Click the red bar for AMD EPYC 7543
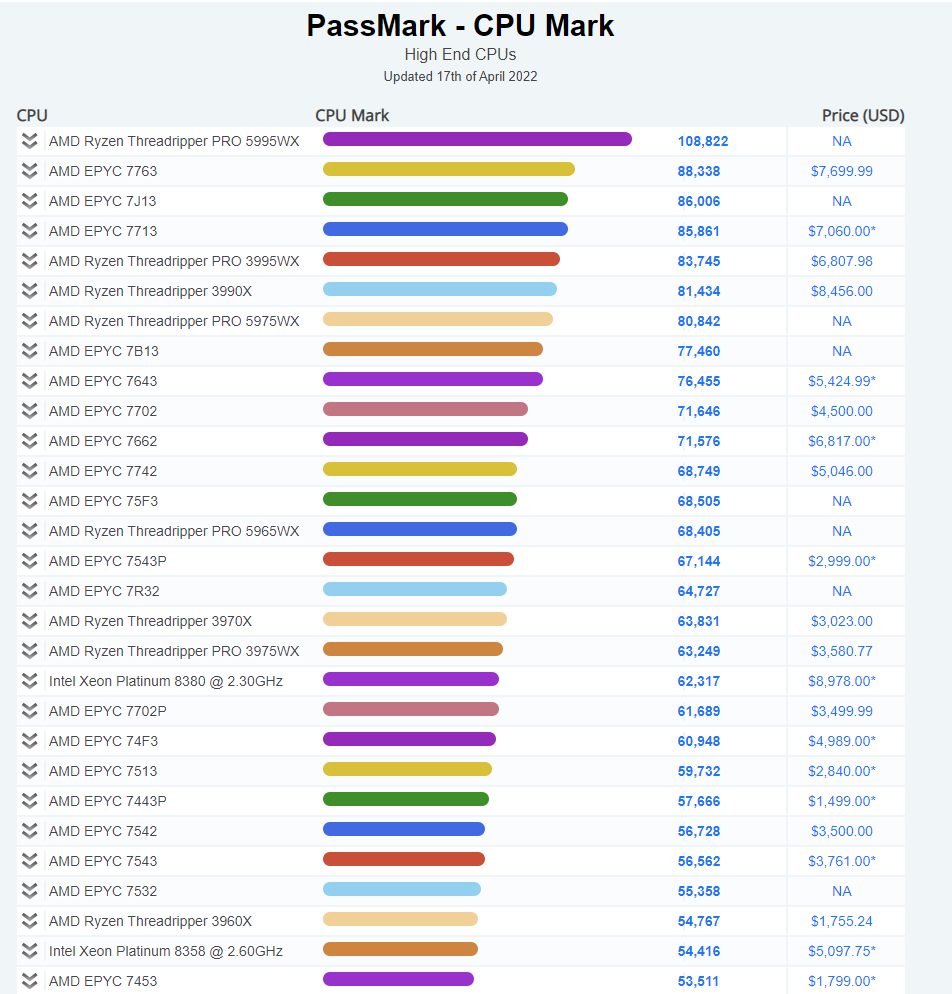952x994 pixels. [x=404, y=859]
